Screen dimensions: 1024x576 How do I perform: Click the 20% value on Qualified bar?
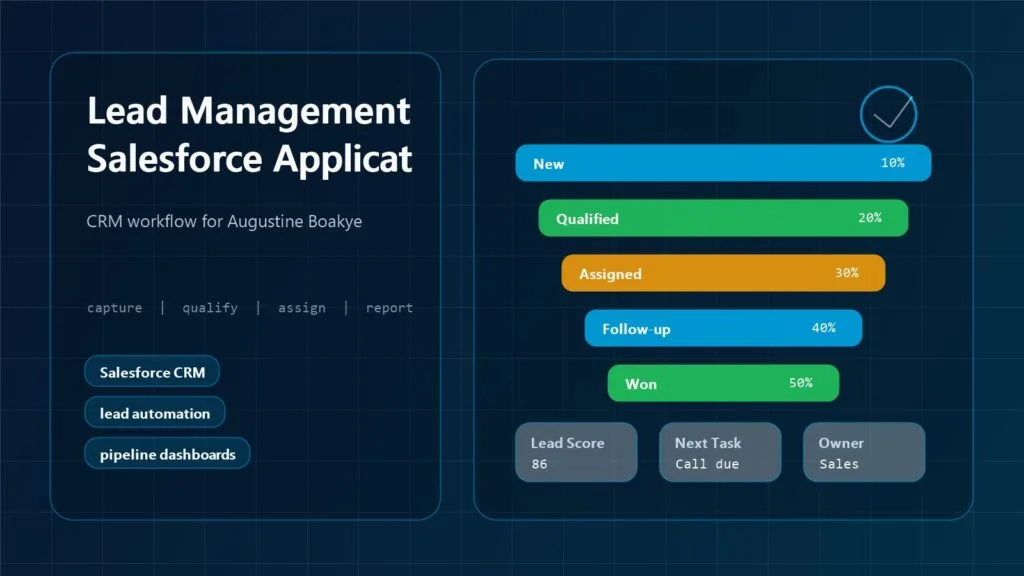870,217
